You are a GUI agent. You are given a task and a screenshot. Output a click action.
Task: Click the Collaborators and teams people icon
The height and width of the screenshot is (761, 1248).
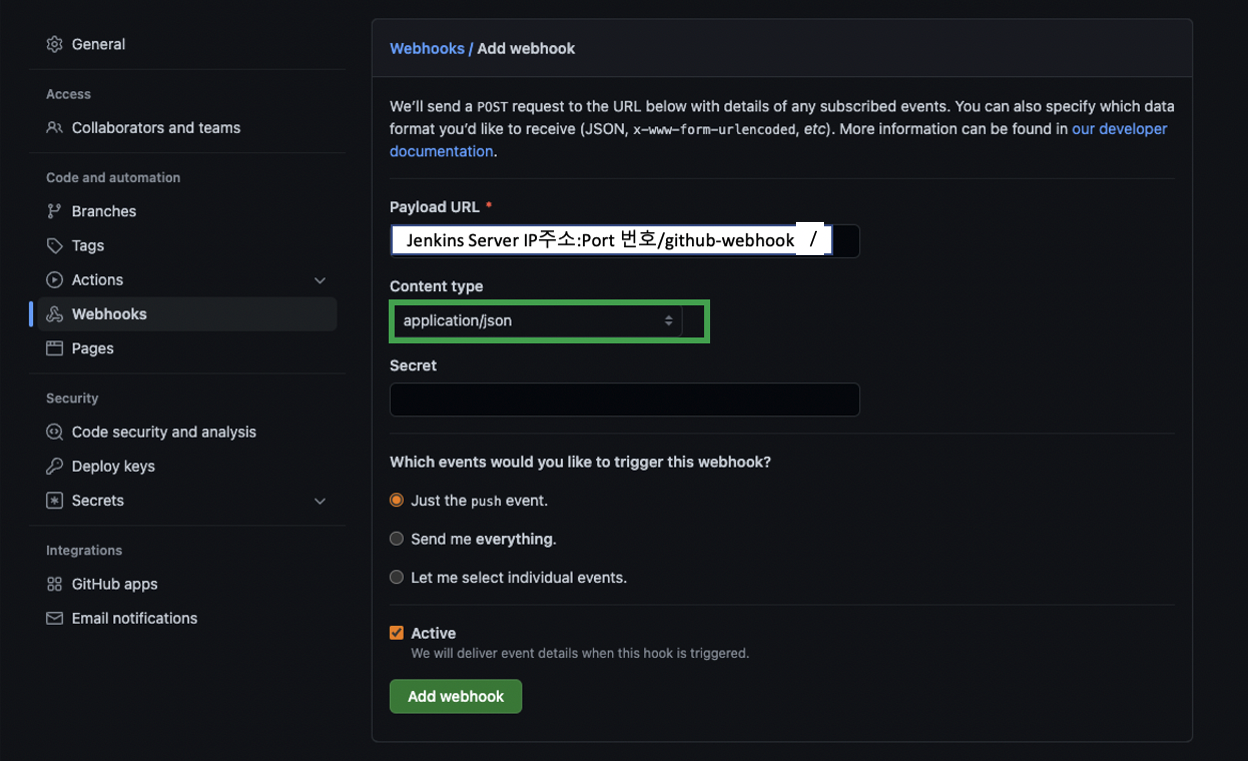tap(54, 128)
